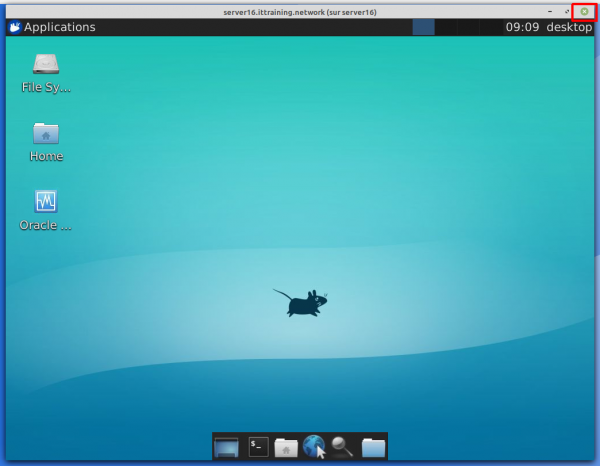The height and width of the screenshot is (466, 600).
Task: Open the desktop user menu
Action: pos(569,27)
